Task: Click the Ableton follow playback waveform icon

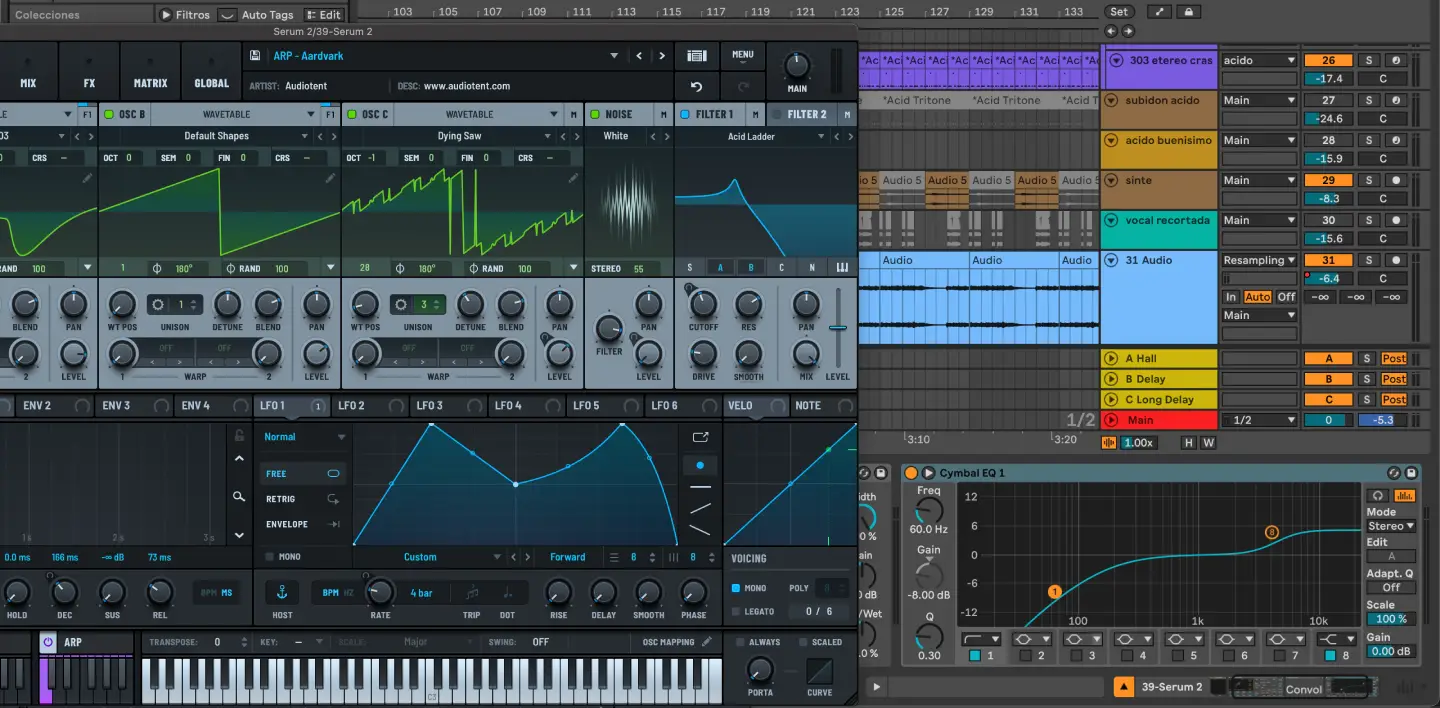Action: pyautogui.click(x=1108, y=443)
